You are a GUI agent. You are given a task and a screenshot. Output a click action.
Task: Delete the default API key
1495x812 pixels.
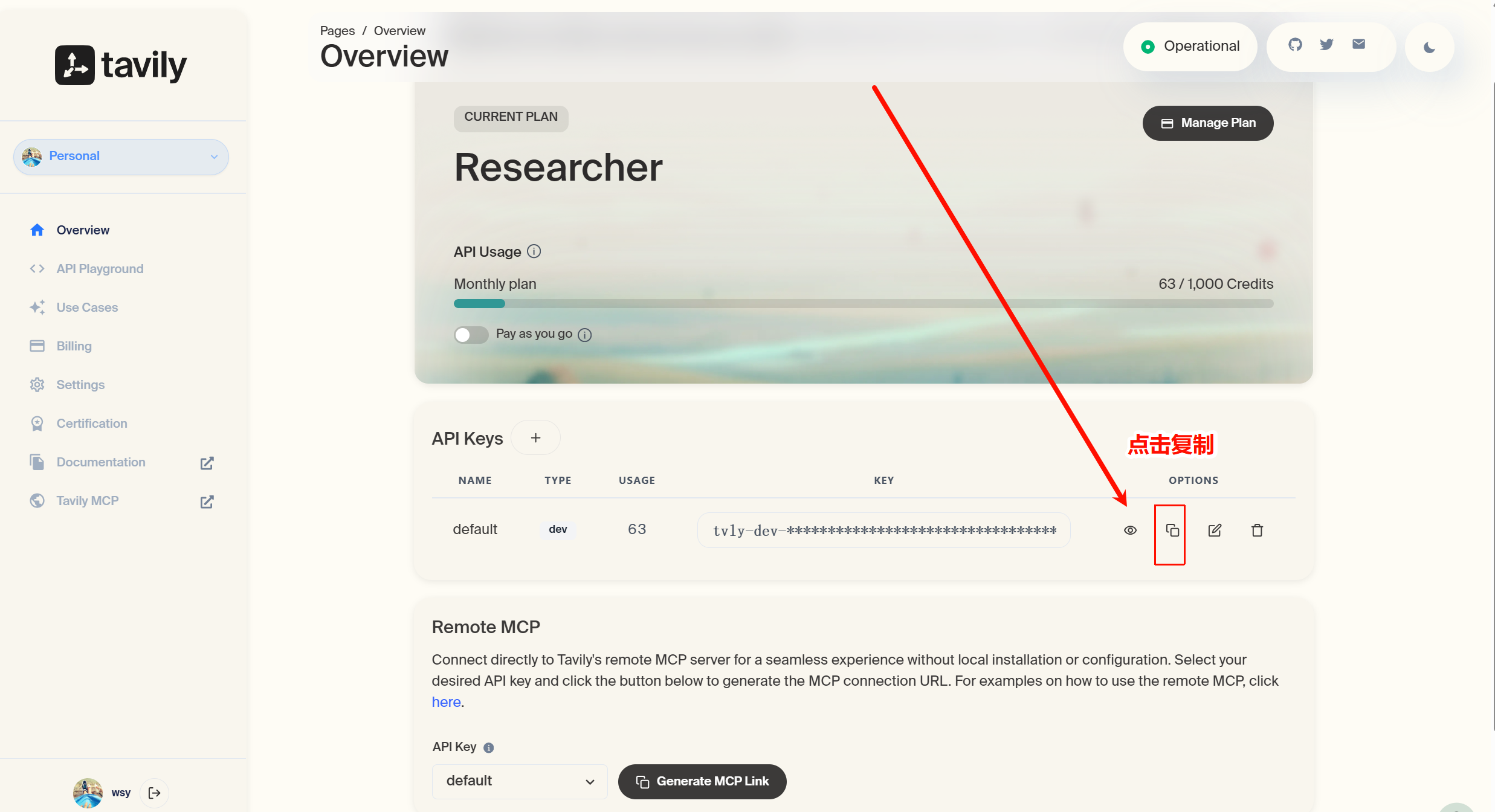(x=1257, y=530)
